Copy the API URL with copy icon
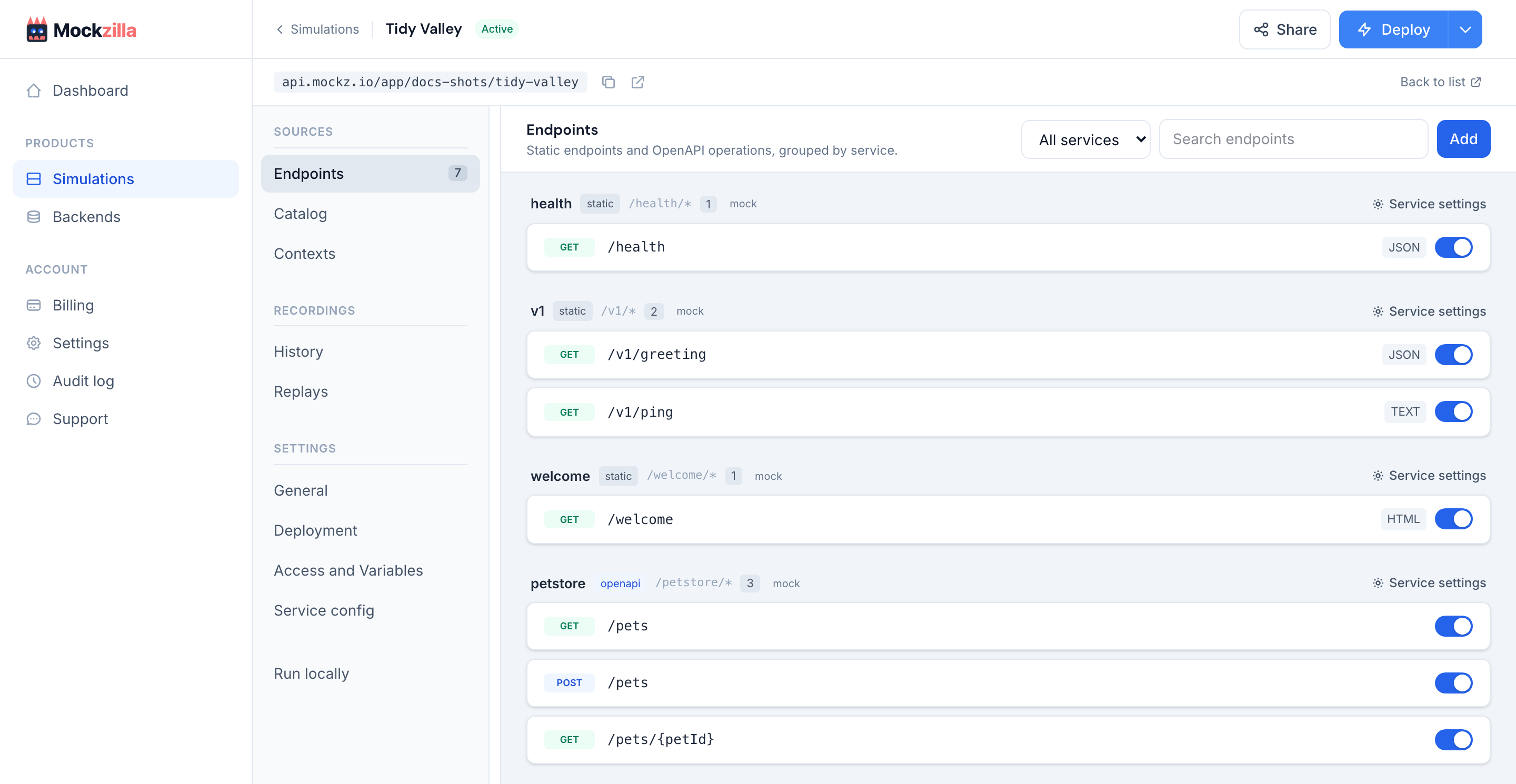Image resolution: width=1516 pixels, height=784 pixels. click(x=609, y=82)
